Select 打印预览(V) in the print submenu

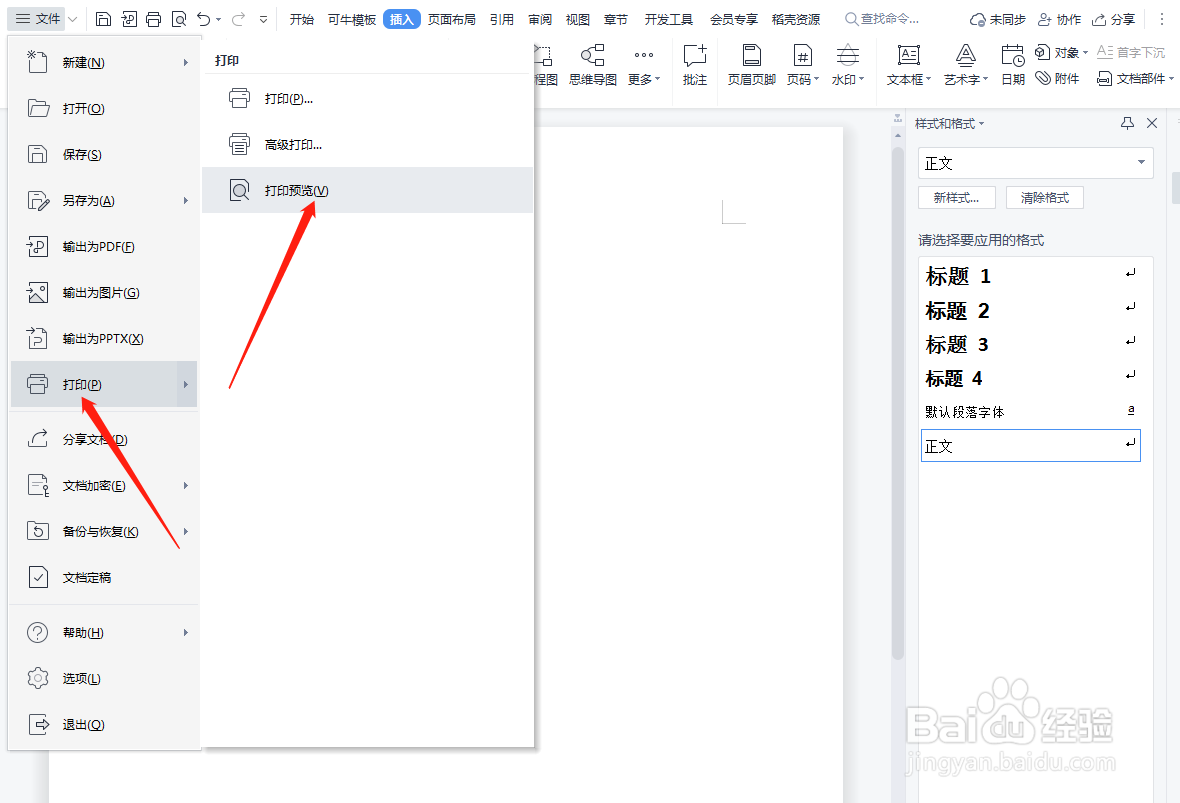(367, 190)
